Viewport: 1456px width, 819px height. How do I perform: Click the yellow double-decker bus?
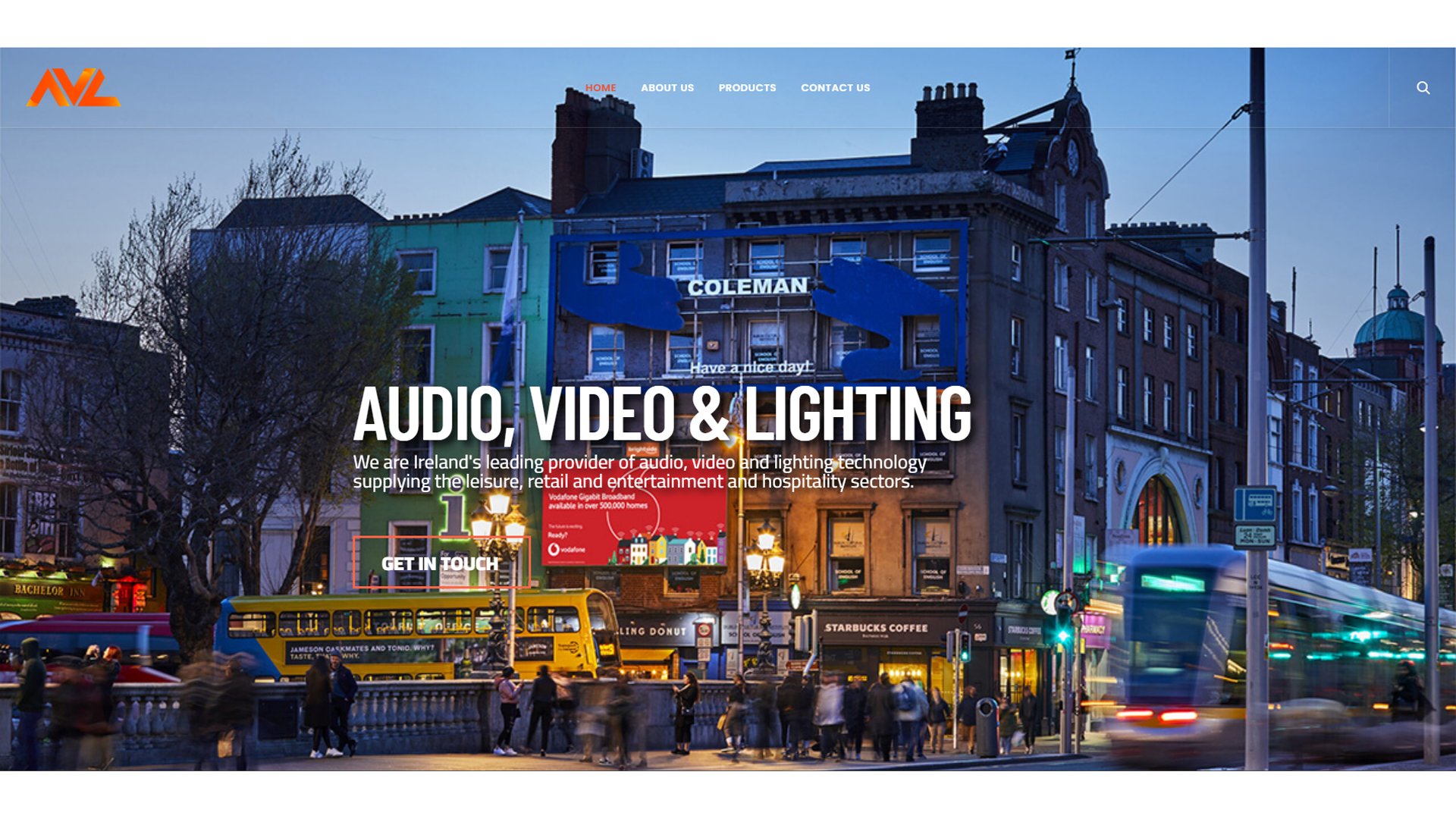[x=417, y=634]
